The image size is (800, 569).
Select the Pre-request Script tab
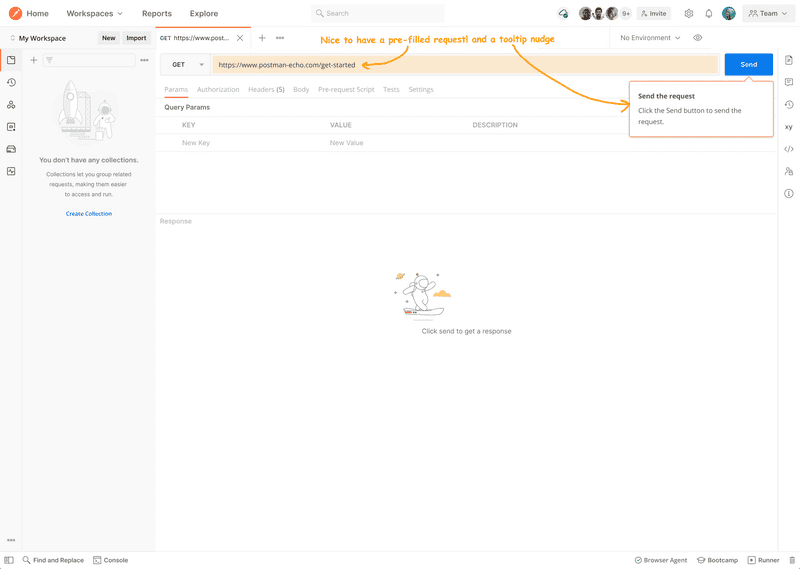point(346,90)
